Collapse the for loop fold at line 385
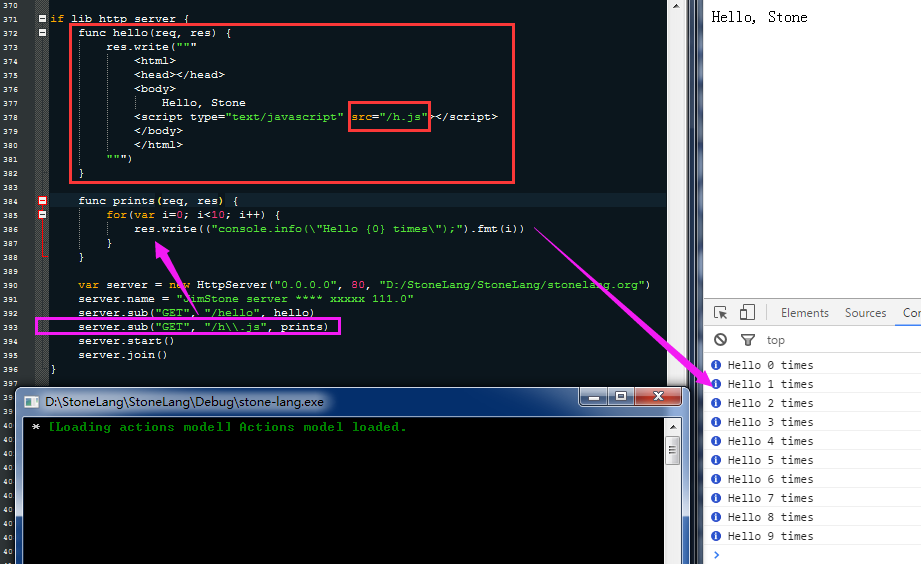This screenshot has height=564, width=921. coord(42,215)
